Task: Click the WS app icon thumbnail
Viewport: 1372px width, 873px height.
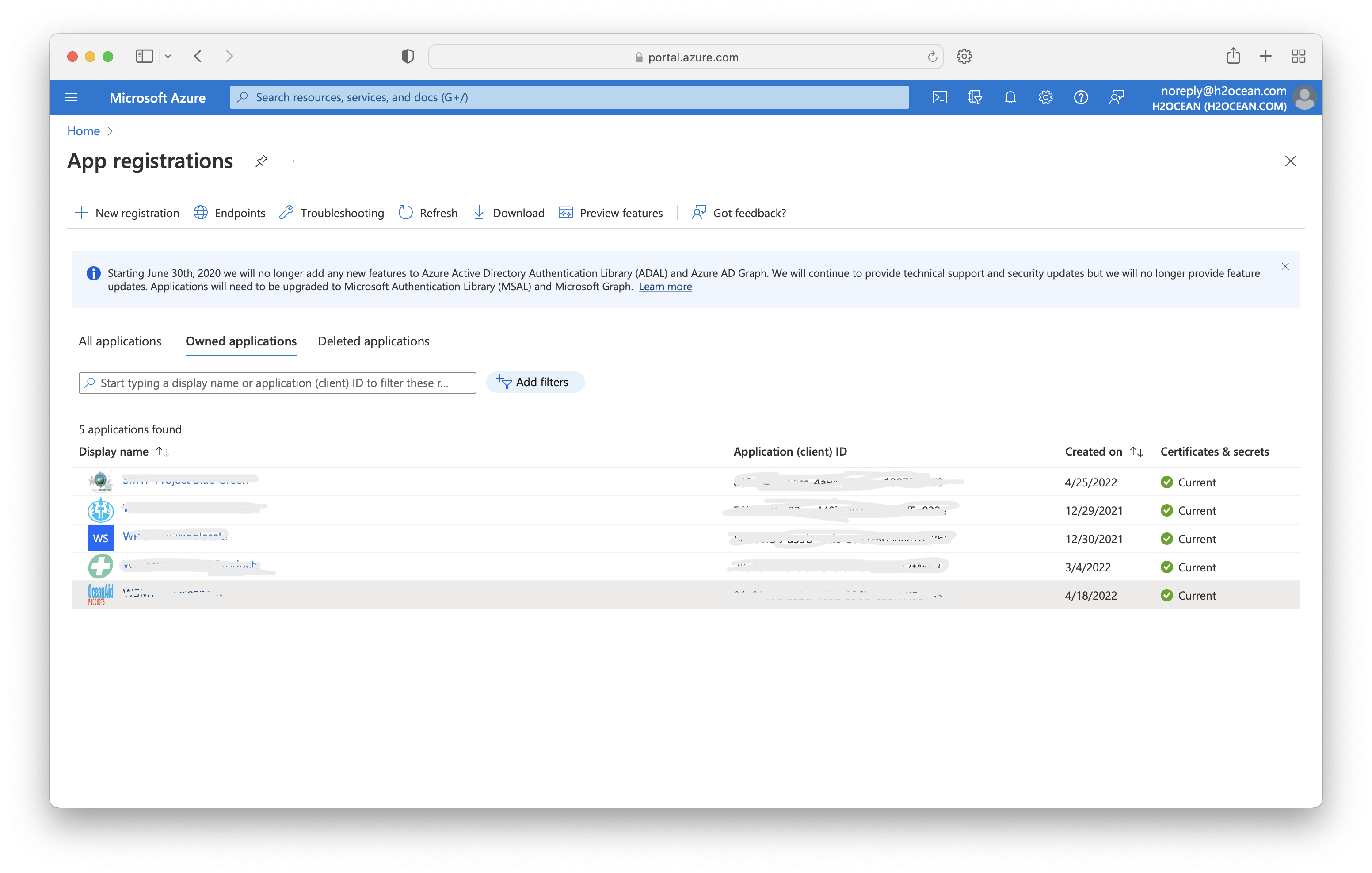Action: pos(100,538)
